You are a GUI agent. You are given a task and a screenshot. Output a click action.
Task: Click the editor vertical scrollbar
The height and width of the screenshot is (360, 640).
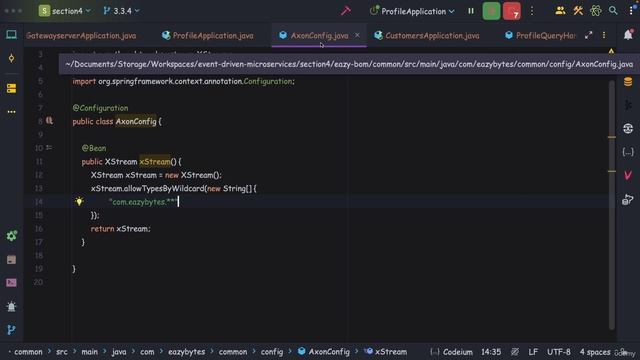tap(611, 204)
